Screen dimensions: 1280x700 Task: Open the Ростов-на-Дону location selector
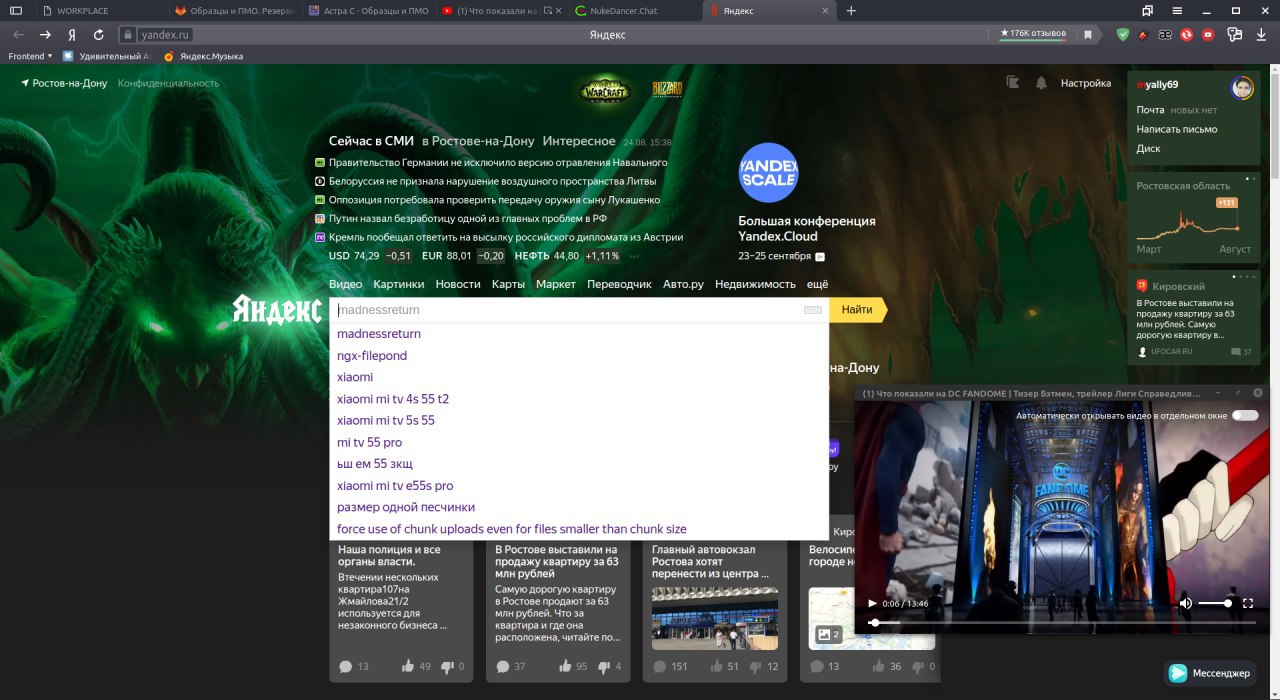point(64,83)
